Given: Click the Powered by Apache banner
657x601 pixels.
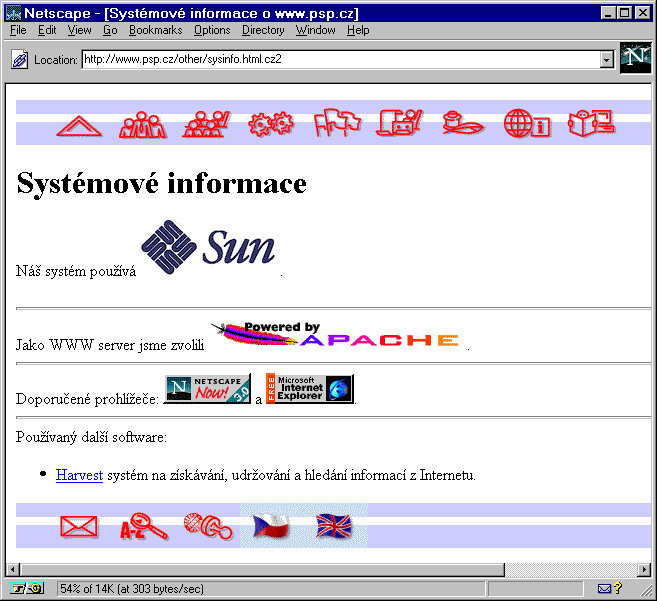Looking at the screenshot, I should (335, 334).
